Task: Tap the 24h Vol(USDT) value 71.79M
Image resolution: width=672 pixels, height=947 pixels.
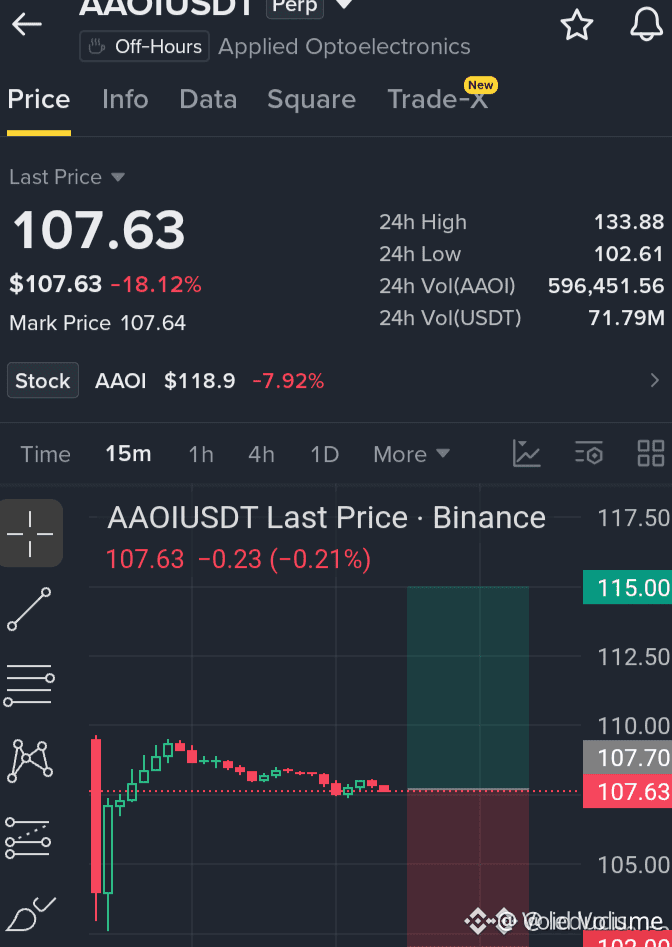Action: [x=627, y=318]
